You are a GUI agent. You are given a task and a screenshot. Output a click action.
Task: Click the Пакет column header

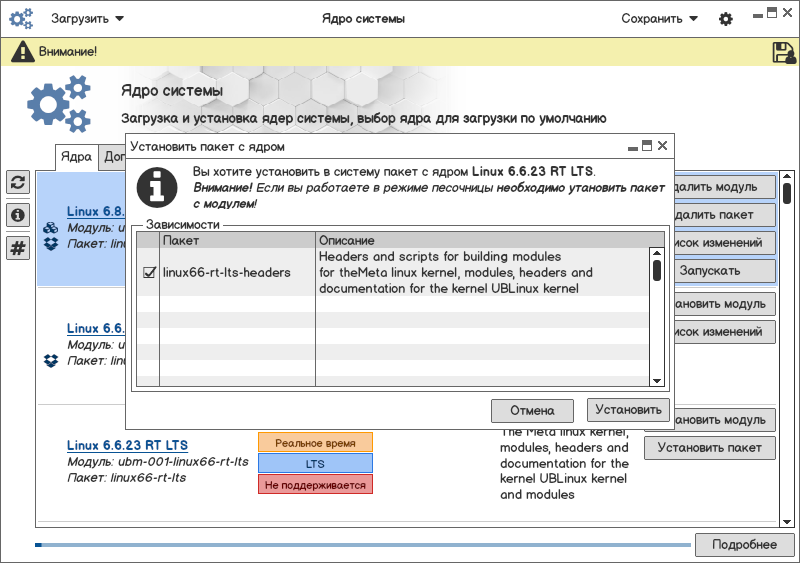[x=237, y=241]
